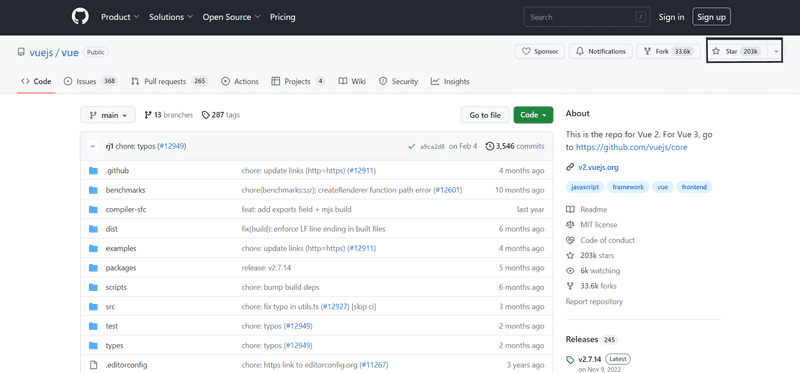Click the framework topic tag
Image resolution: width=800 pixels, height=373 pixels.
coord(628,187)
